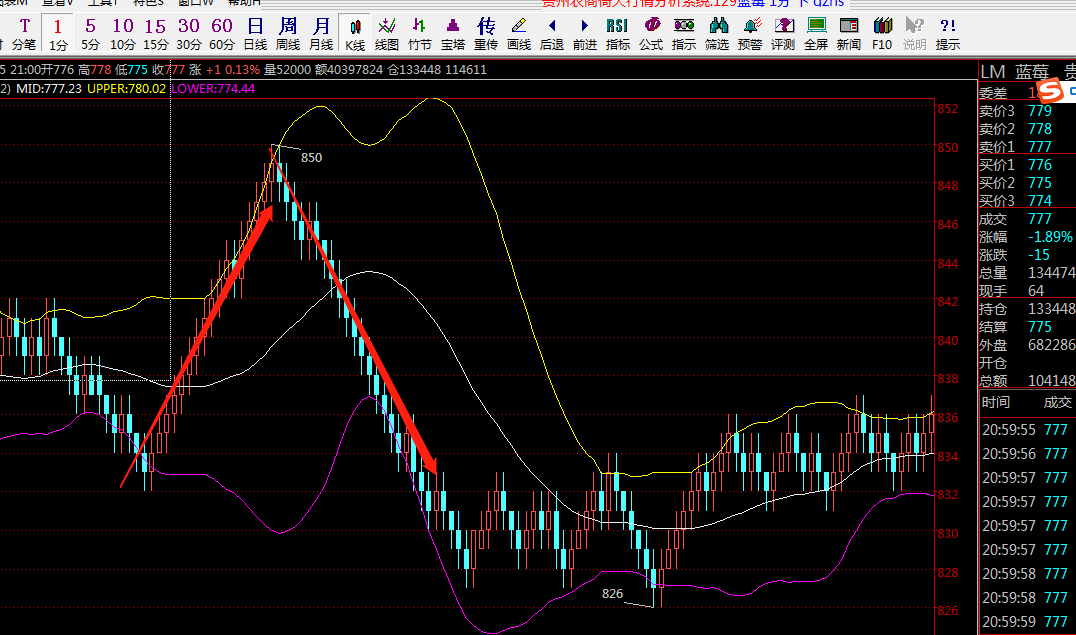This screenshot has height=635, width=1076.
Task: Click the LM 蓝莓 contract title
Action: click(1015, 71)
